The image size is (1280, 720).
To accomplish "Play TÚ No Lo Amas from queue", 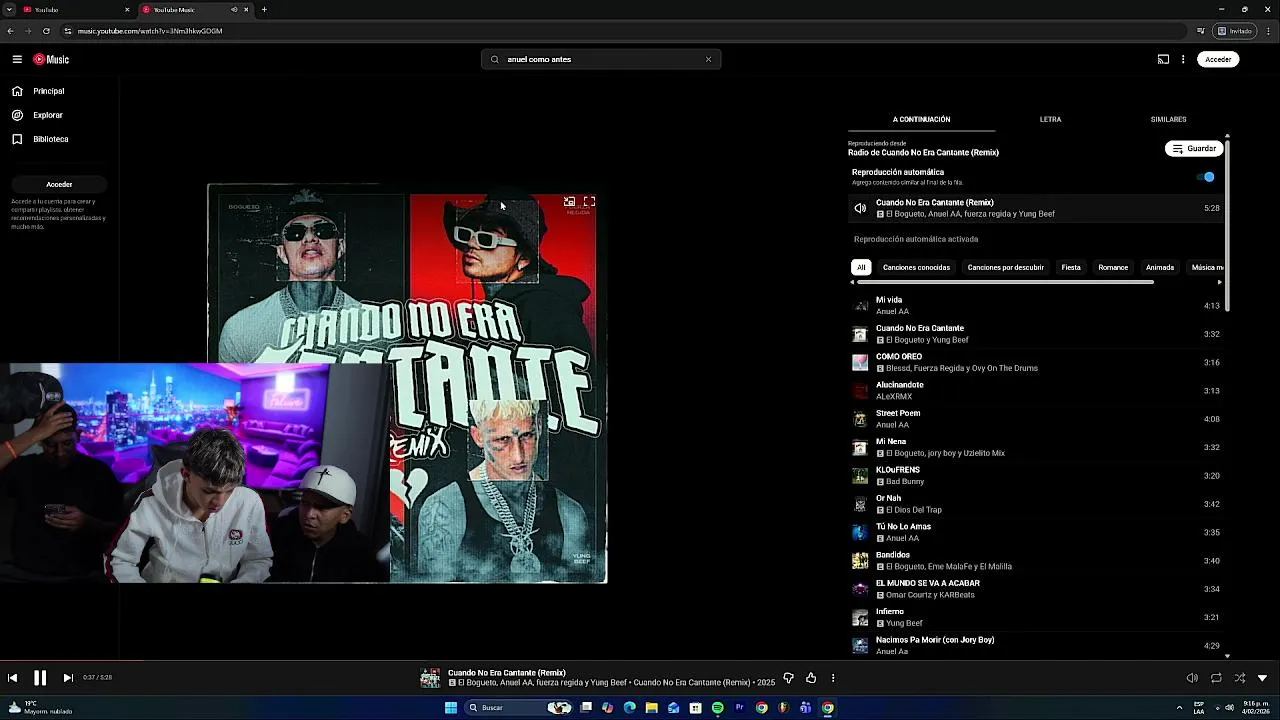I will [x=1036, y=532].
